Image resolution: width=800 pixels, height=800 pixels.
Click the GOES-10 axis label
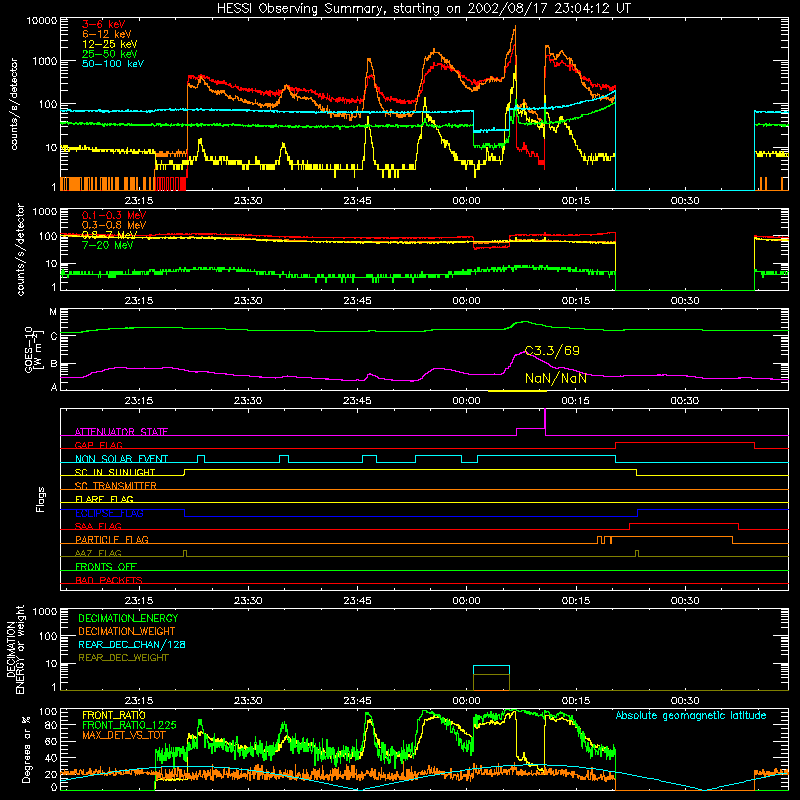32,349
